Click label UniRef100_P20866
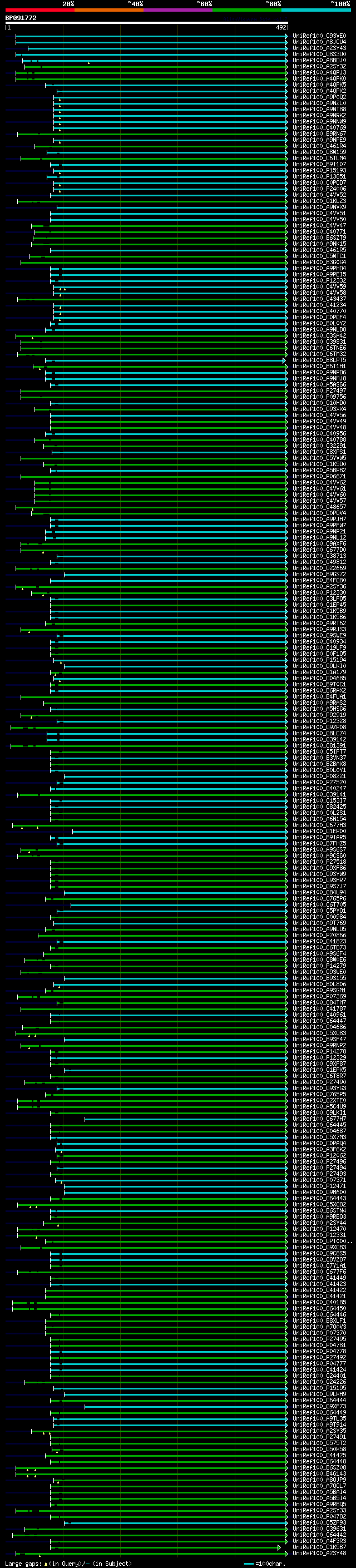This screenshot has width=356, height=1568. [319, 936]
